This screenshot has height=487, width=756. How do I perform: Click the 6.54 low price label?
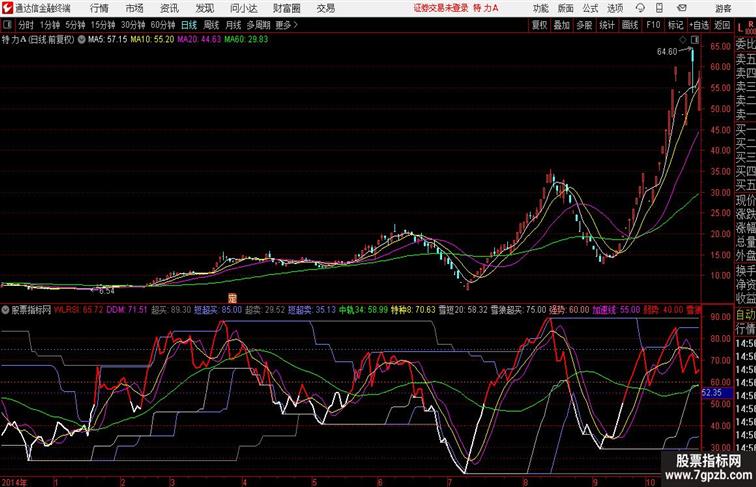click(107, 291)
